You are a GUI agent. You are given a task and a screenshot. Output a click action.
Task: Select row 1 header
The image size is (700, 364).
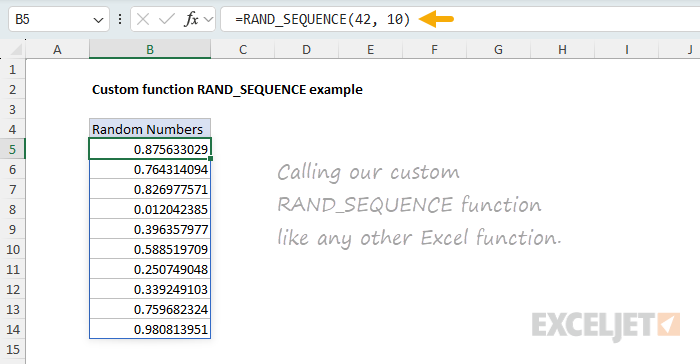(12, 69)
